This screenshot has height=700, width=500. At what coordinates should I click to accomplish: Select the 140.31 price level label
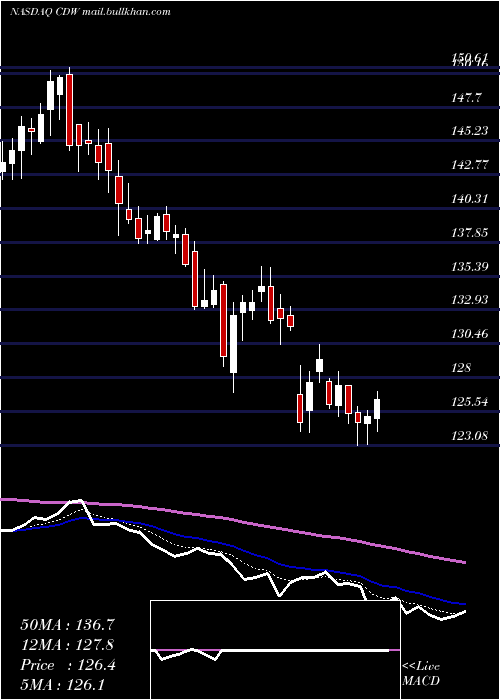coord(470,199)
